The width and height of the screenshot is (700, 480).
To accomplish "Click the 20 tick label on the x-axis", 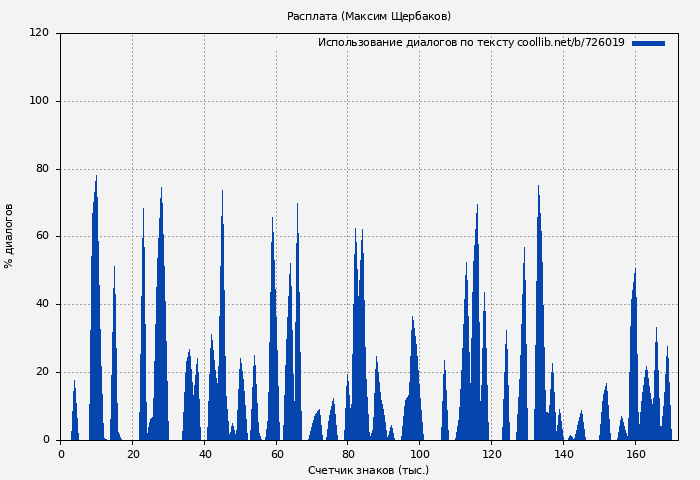I will tap(132, 454).
